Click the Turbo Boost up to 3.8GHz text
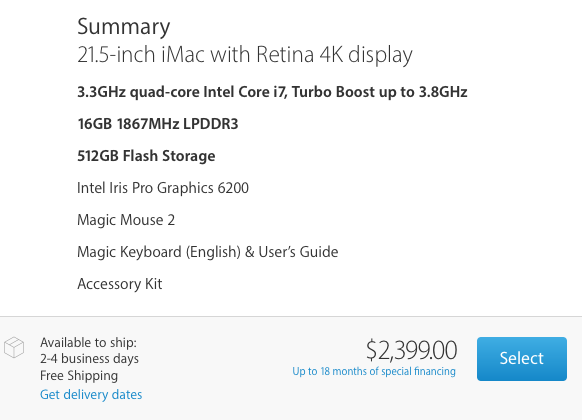Viewport: 582px width, 420px height. click(379, 92)
